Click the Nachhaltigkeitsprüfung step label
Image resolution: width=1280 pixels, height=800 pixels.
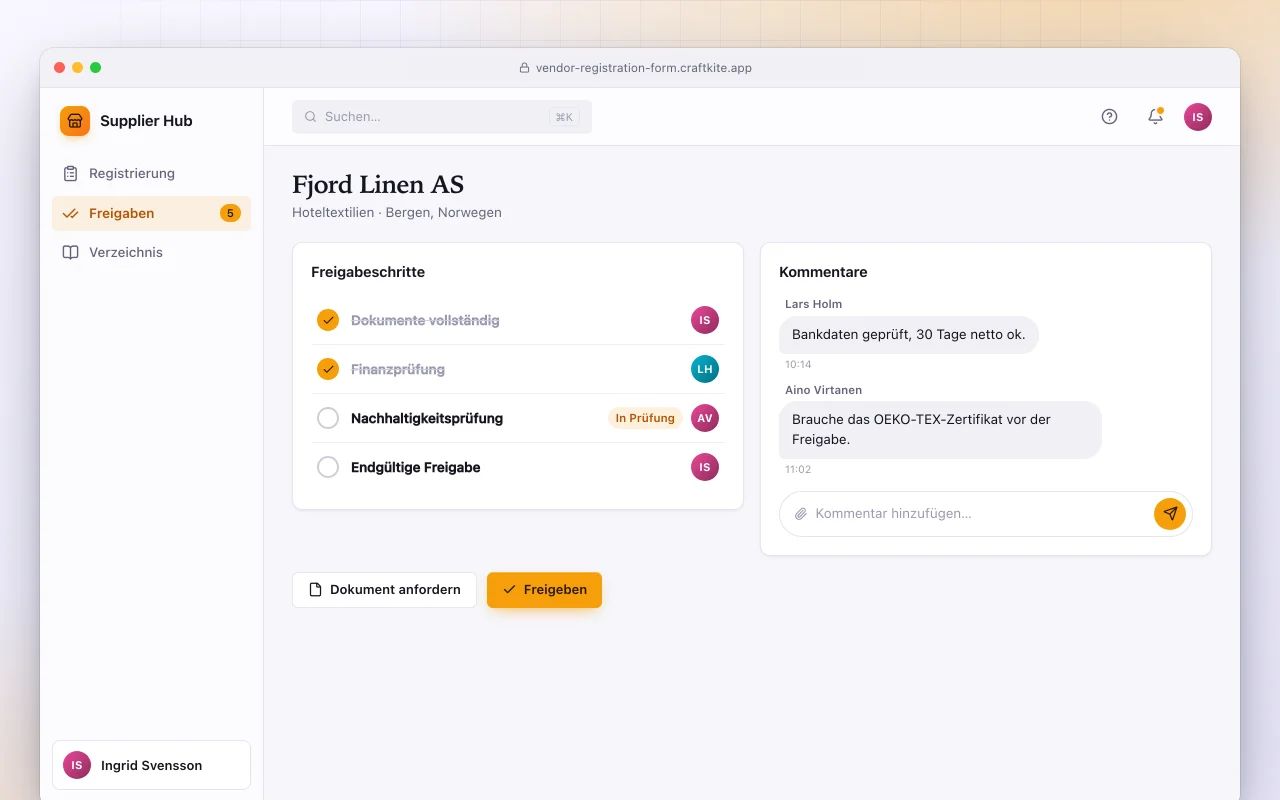pyautogui.click(x=427, y=418)
